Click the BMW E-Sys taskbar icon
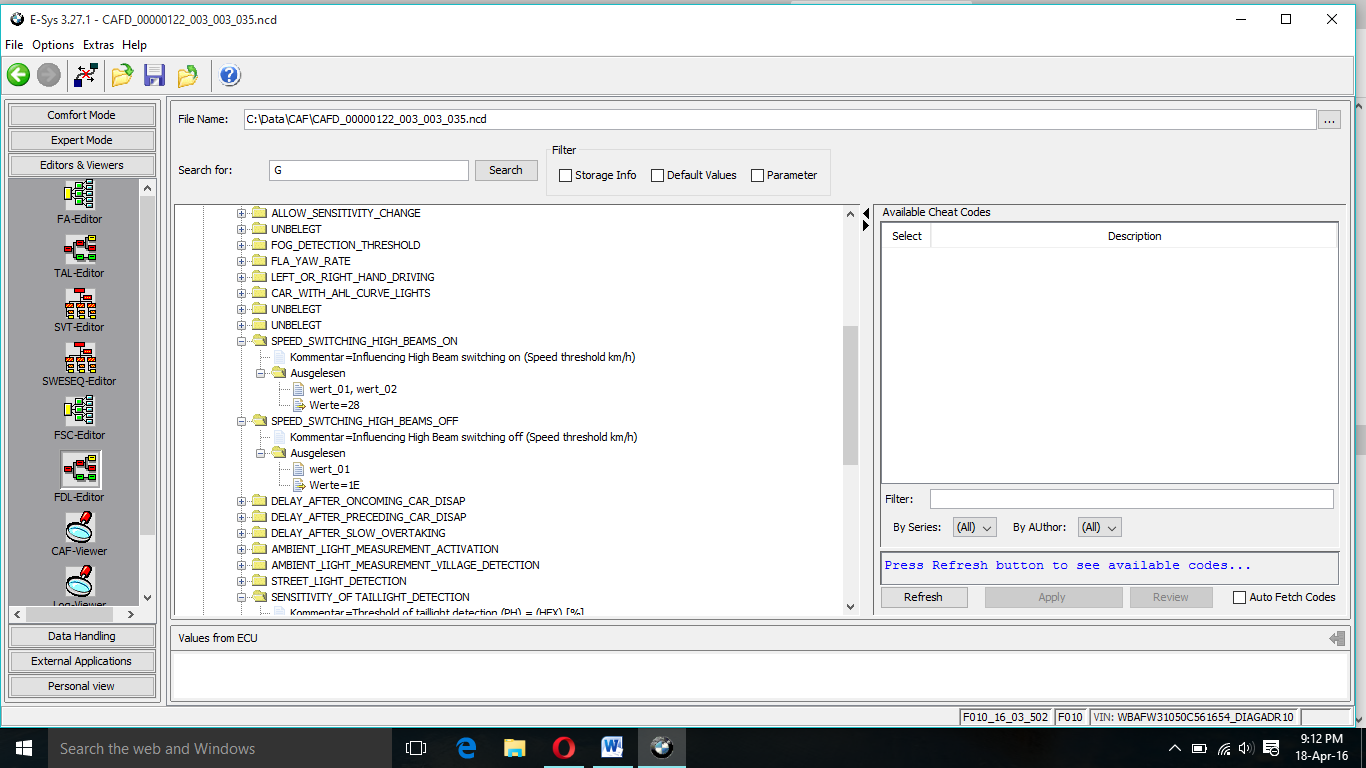 coord(661,748)
